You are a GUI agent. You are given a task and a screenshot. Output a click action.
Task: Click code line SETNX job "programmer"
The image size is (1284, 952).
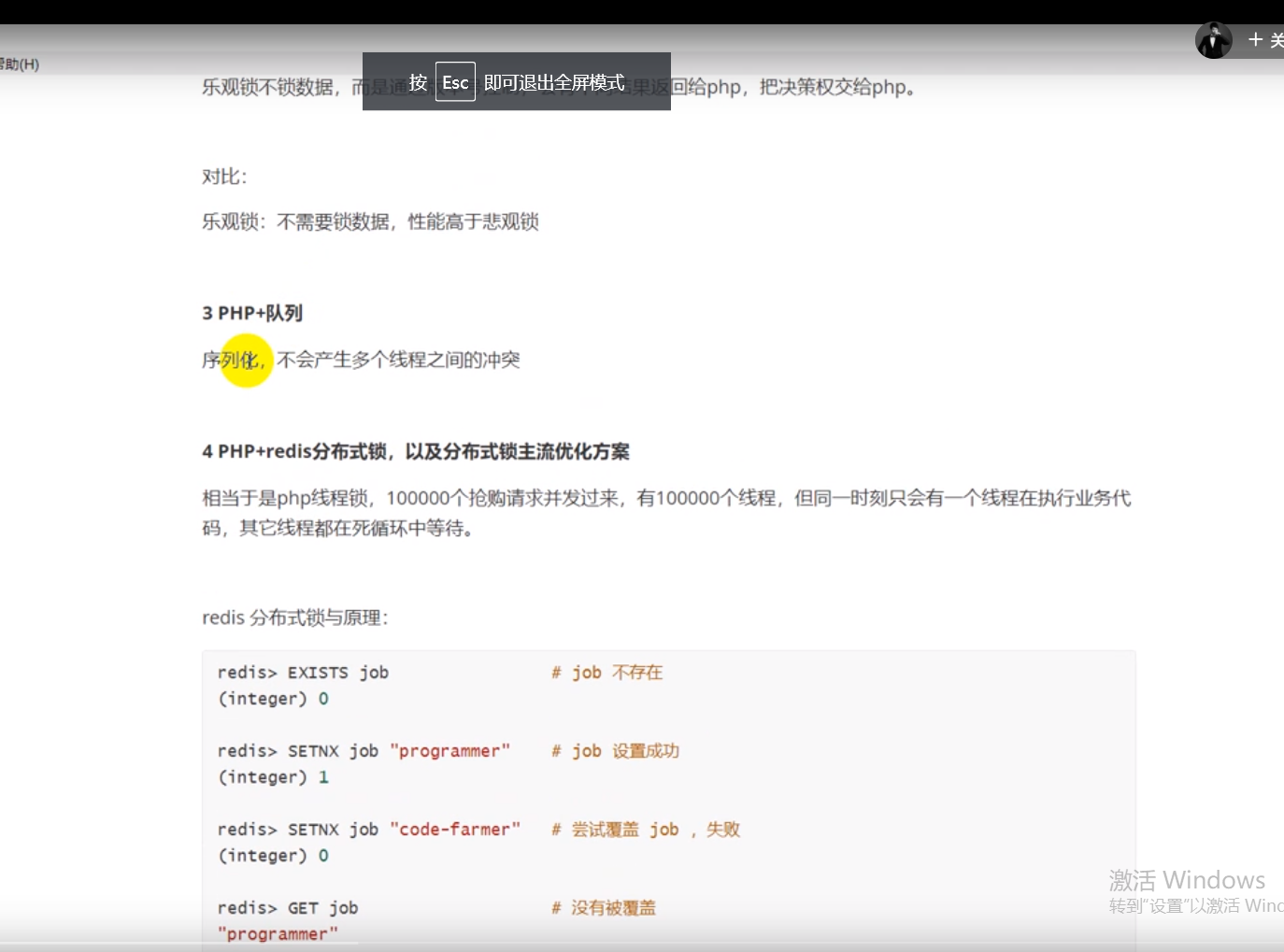364,751
